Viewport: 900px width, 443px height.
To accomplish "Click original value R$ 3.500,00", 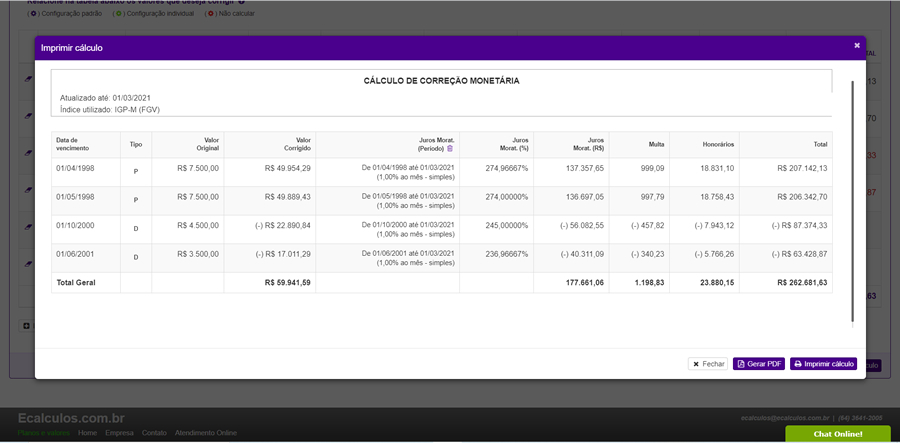I will 198,254.
